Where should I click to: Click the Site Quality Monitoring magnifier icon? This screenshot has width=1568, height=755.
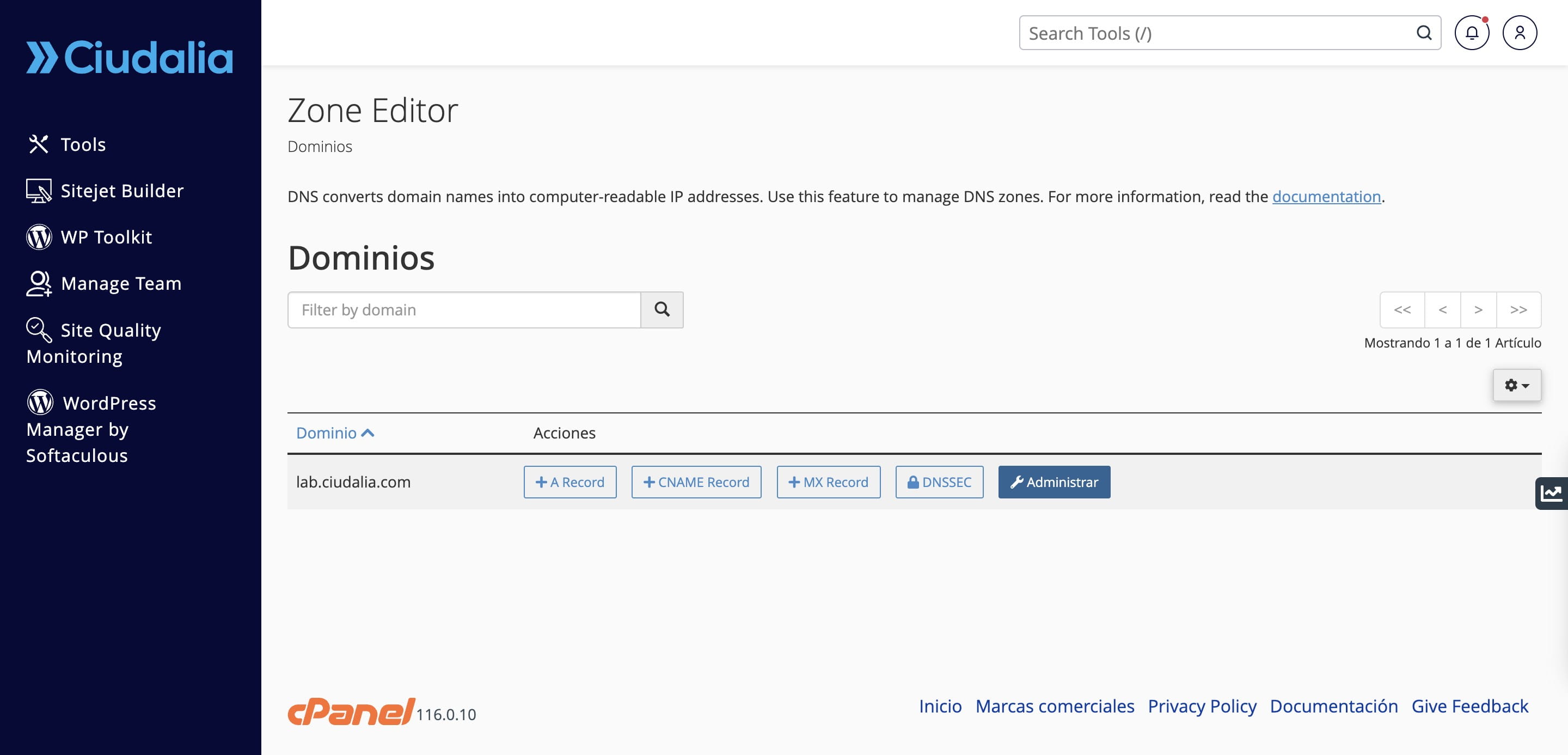click(38, 330)
